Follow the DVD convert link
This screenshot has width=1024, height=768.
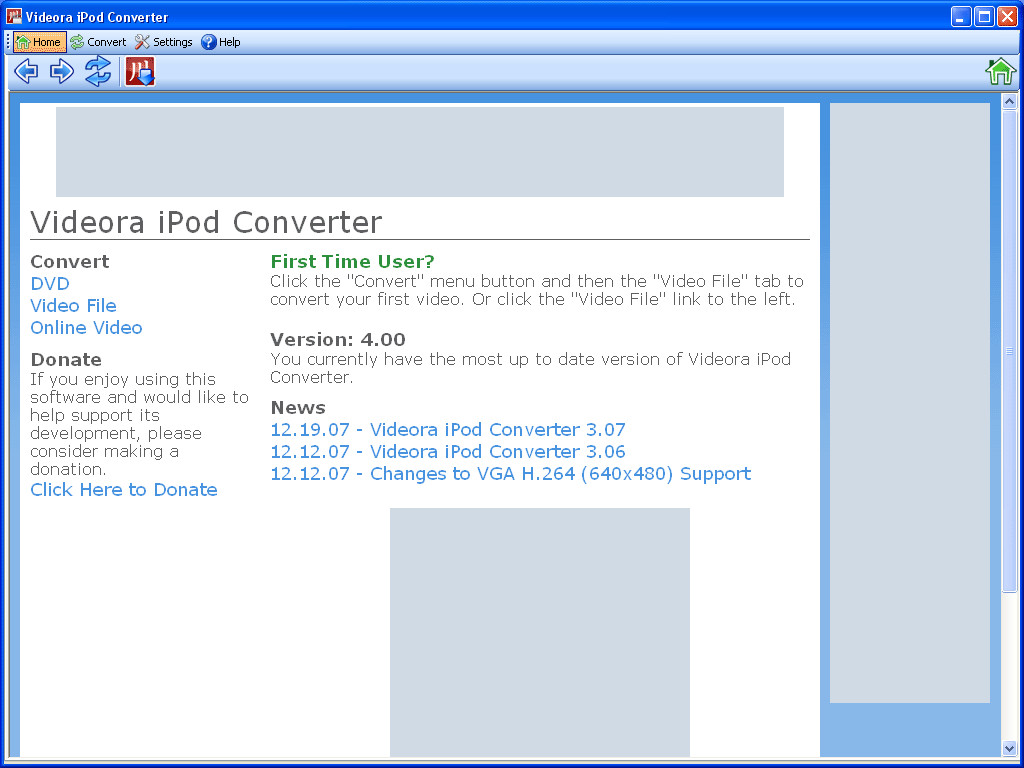(x=50, y=283)
